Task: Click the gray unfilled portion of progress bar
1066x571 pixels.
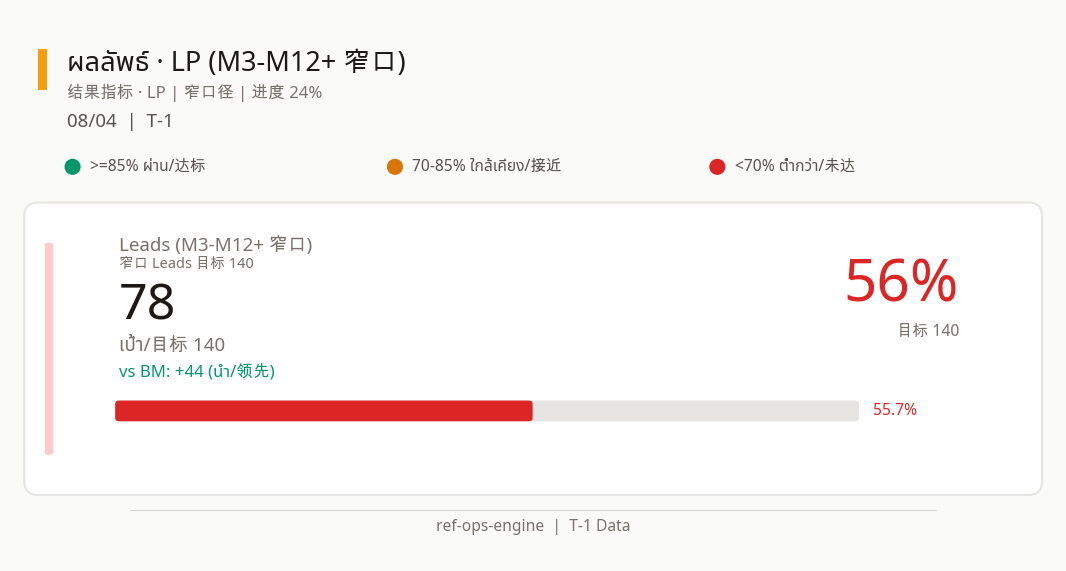Action: pyautogui.click(x=696, y=411)
